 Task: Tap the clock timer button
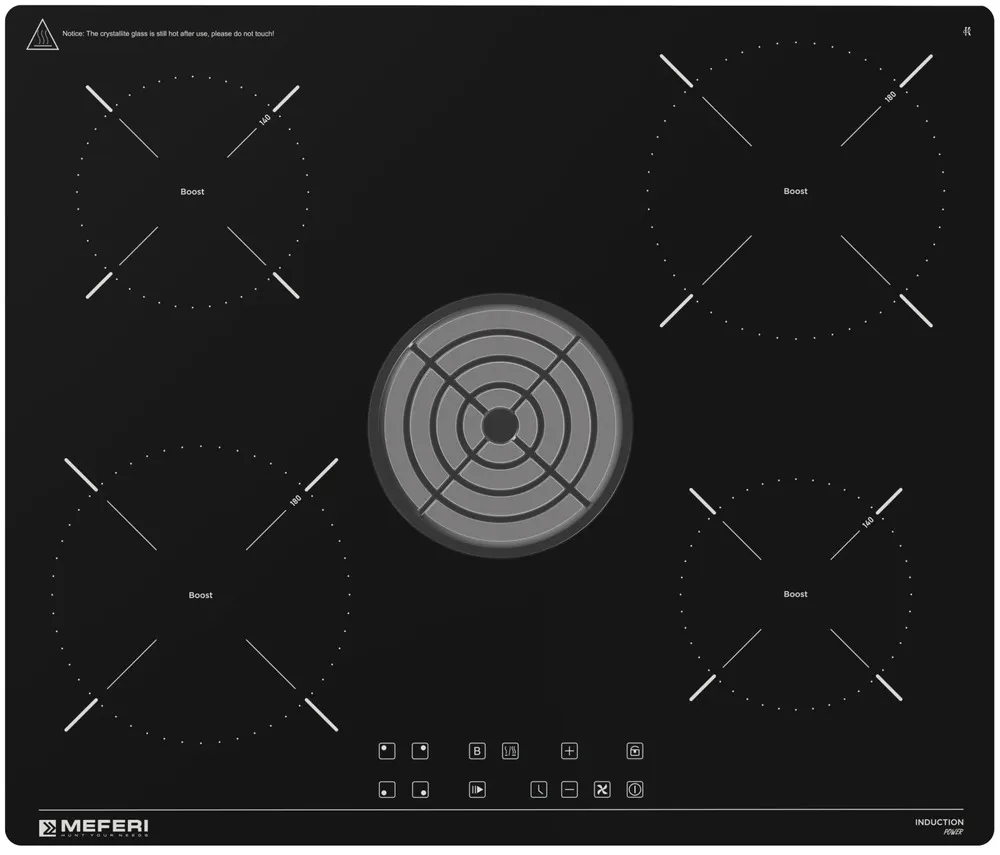[539, 790]
